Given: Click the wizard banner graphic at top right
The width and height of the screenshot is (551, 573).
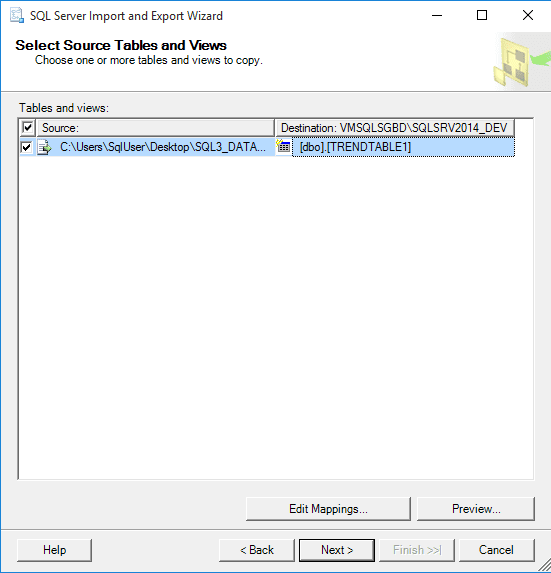Looking at the screenshot, I should (x=522, y=61).
